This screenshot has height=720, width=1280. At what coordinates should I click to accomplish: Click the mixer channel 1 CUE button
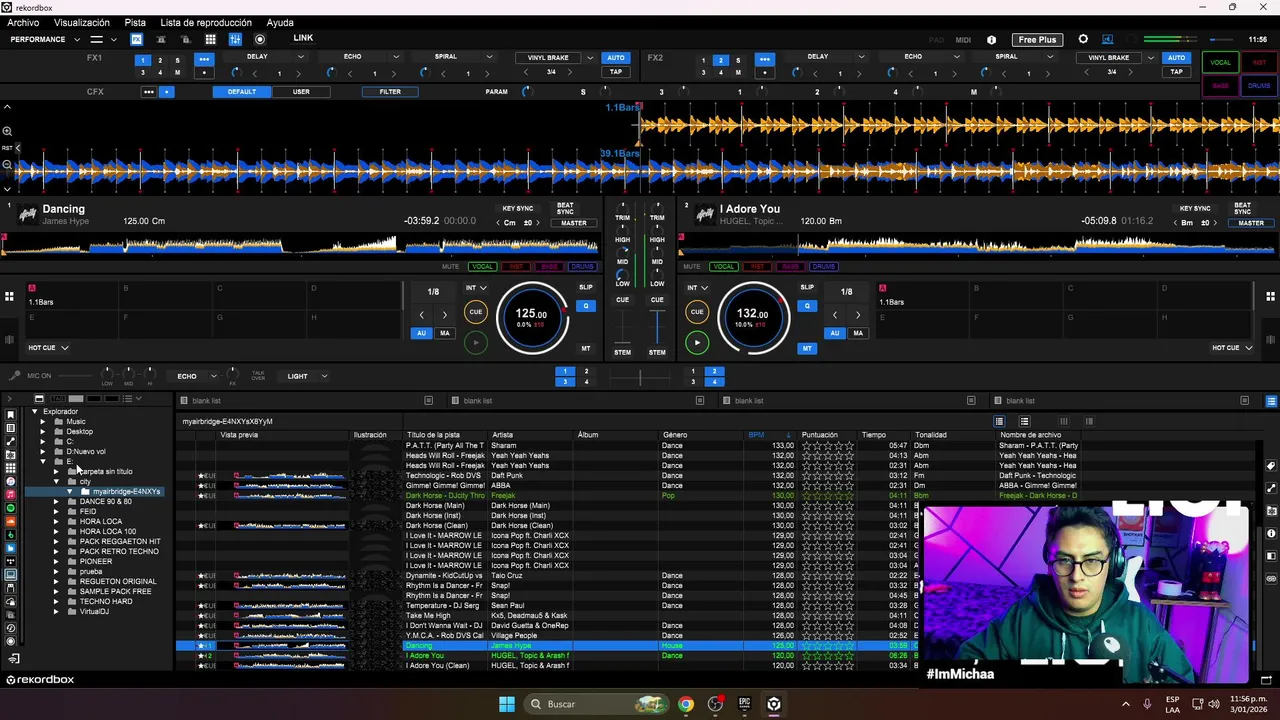pyautogui.click(x=622, y=299)
